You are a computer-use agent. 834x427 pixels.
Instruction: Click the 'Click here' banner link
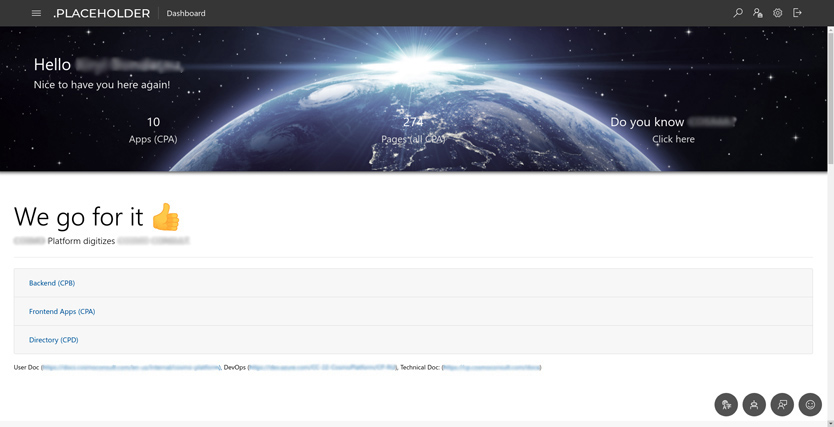[x=673, y=139]
